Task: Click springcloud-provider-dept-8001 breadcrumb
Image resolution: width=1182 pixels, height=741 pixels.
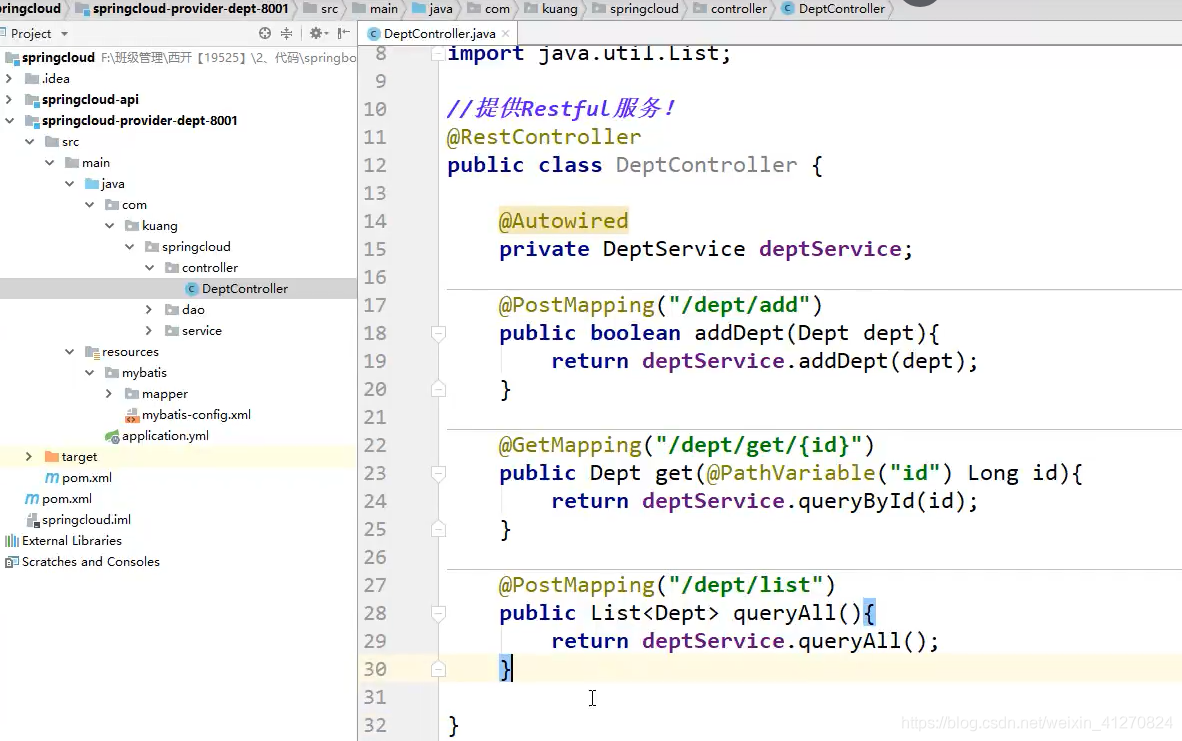Action: click(x=182, y=9)
